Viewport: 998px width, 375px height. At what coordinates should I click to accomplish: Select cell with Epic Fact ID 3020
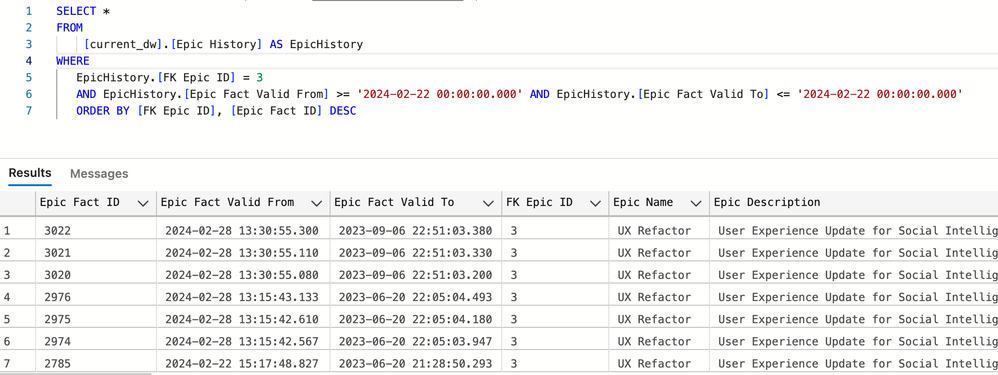(x=95, y=275)
